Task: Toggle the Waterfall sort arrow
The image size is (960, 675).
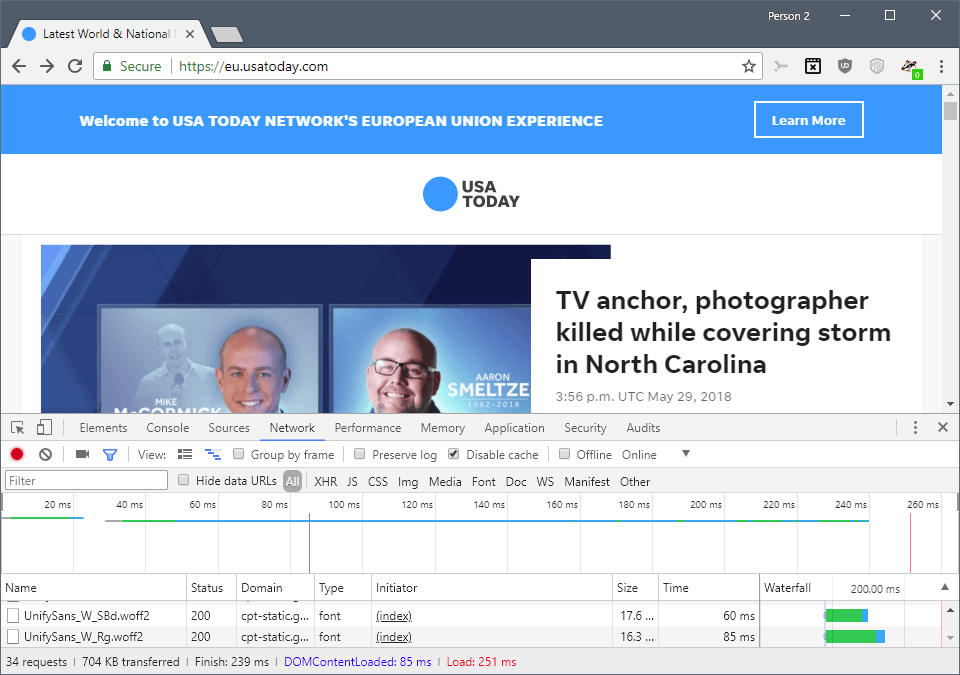Action: pyautogui.click(x=945, y=587)
